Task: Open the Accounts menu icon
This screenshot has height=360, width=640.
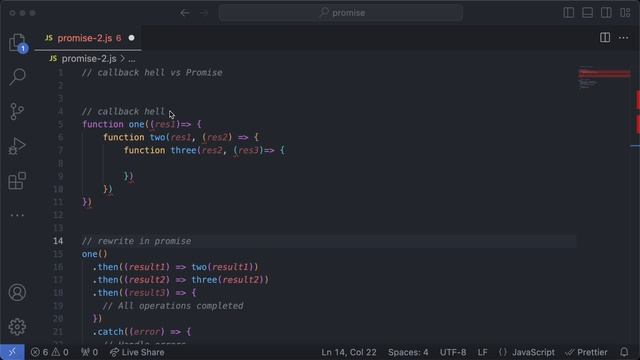Action: coord(17,292)
